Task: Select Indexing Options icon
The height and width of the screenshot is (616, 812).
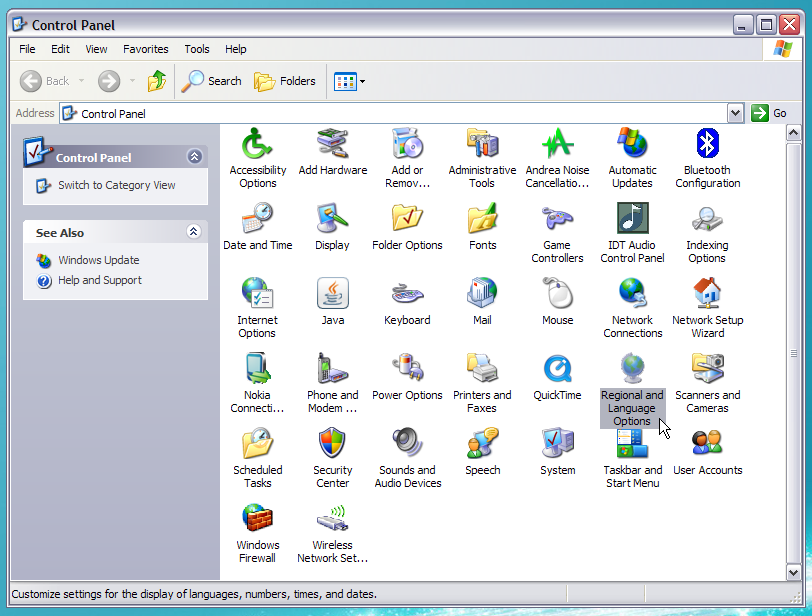Action: click(x=707, y=218)
